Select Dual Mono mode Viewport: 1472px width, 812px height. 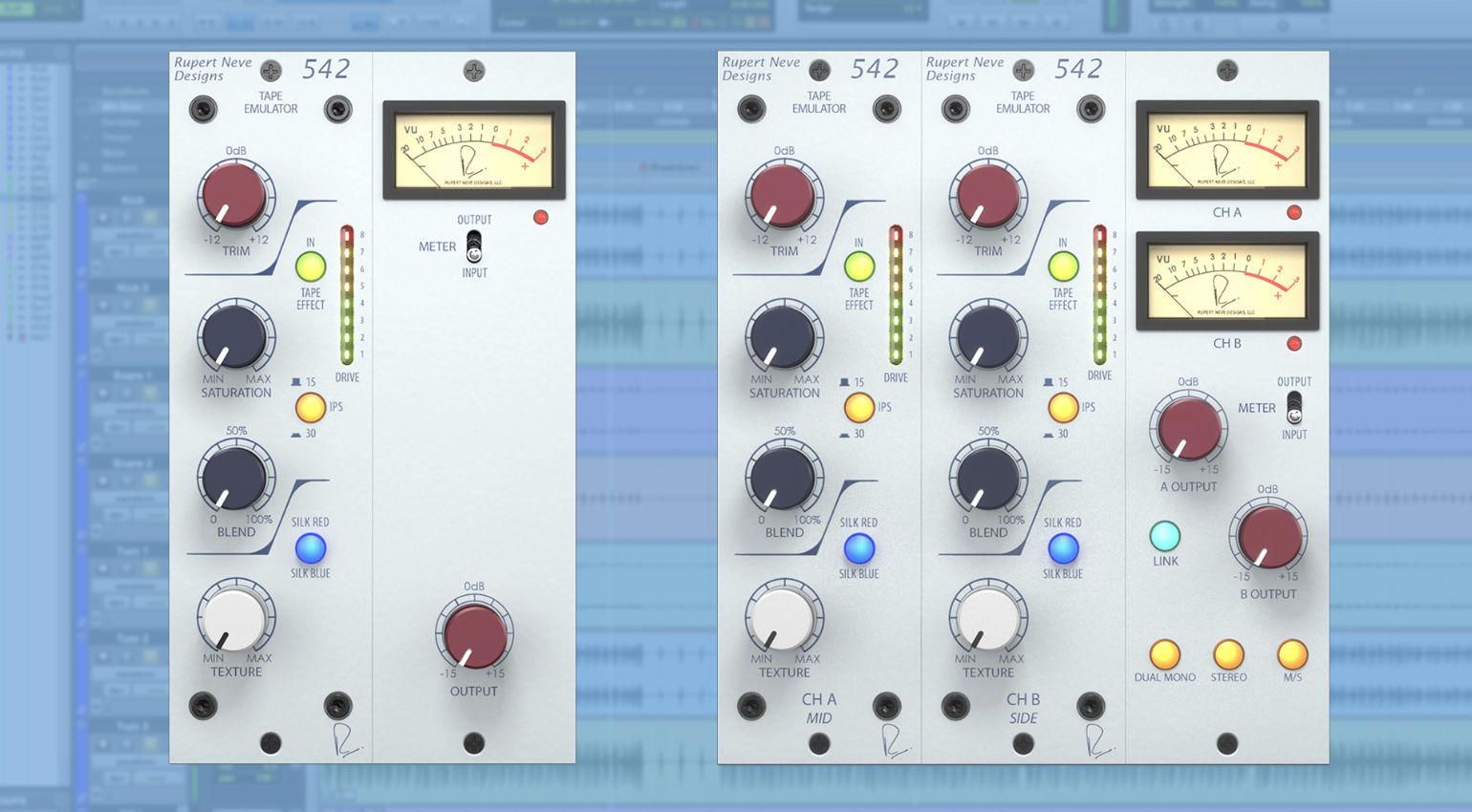[x=1164, y=654]
